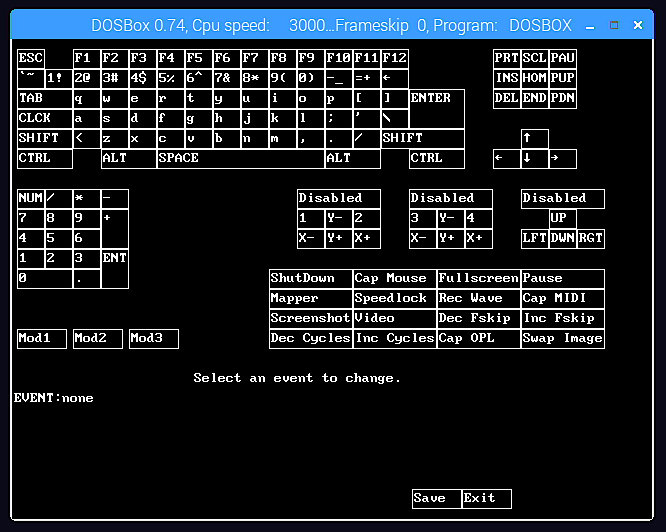Select the Mod2 modifier box
Screen dimensions: 666x532
point(98,339)
